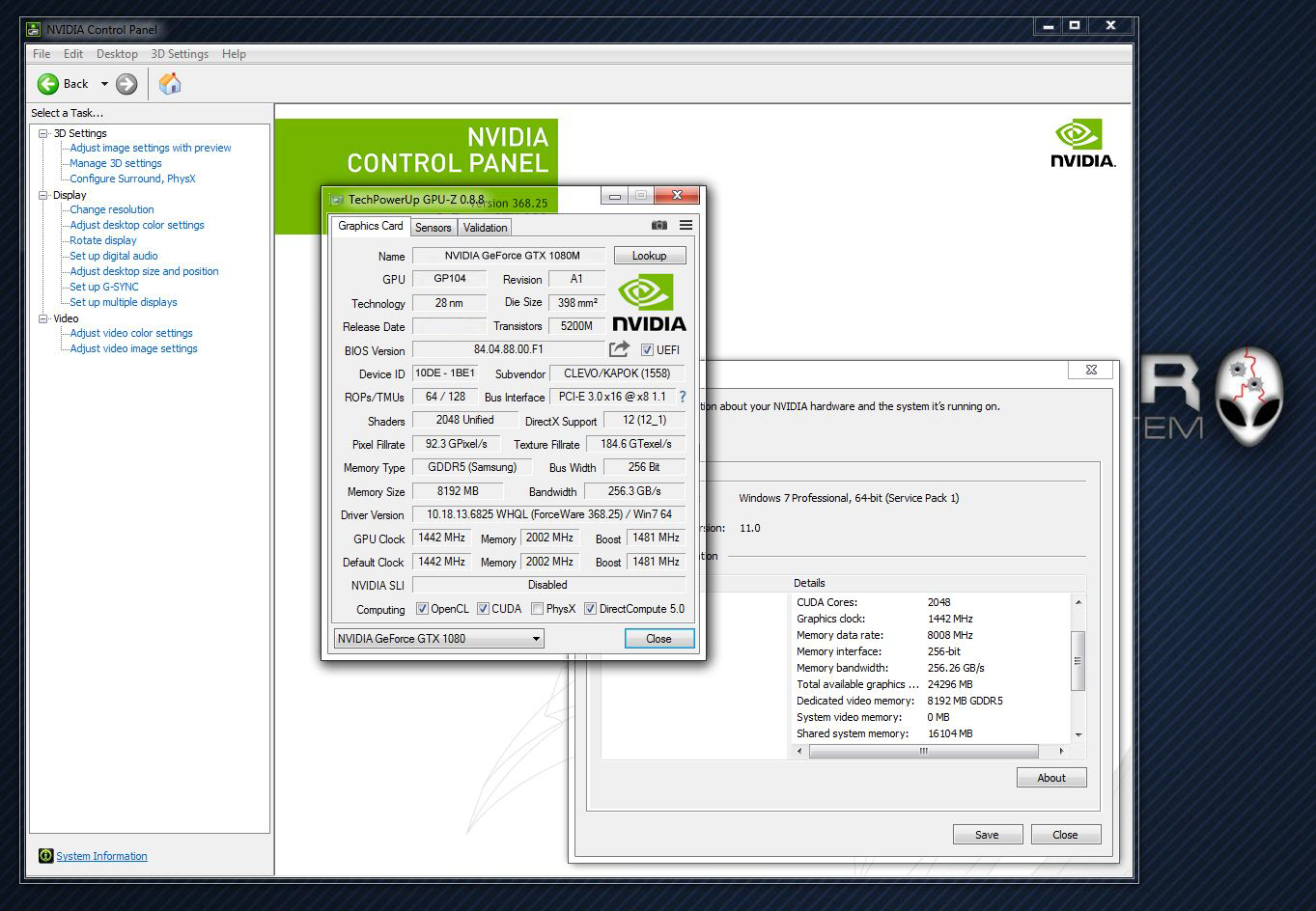This screenshot has width=1316, height=911.
Task: Click the green Back arrow icon
Action: 48,84
